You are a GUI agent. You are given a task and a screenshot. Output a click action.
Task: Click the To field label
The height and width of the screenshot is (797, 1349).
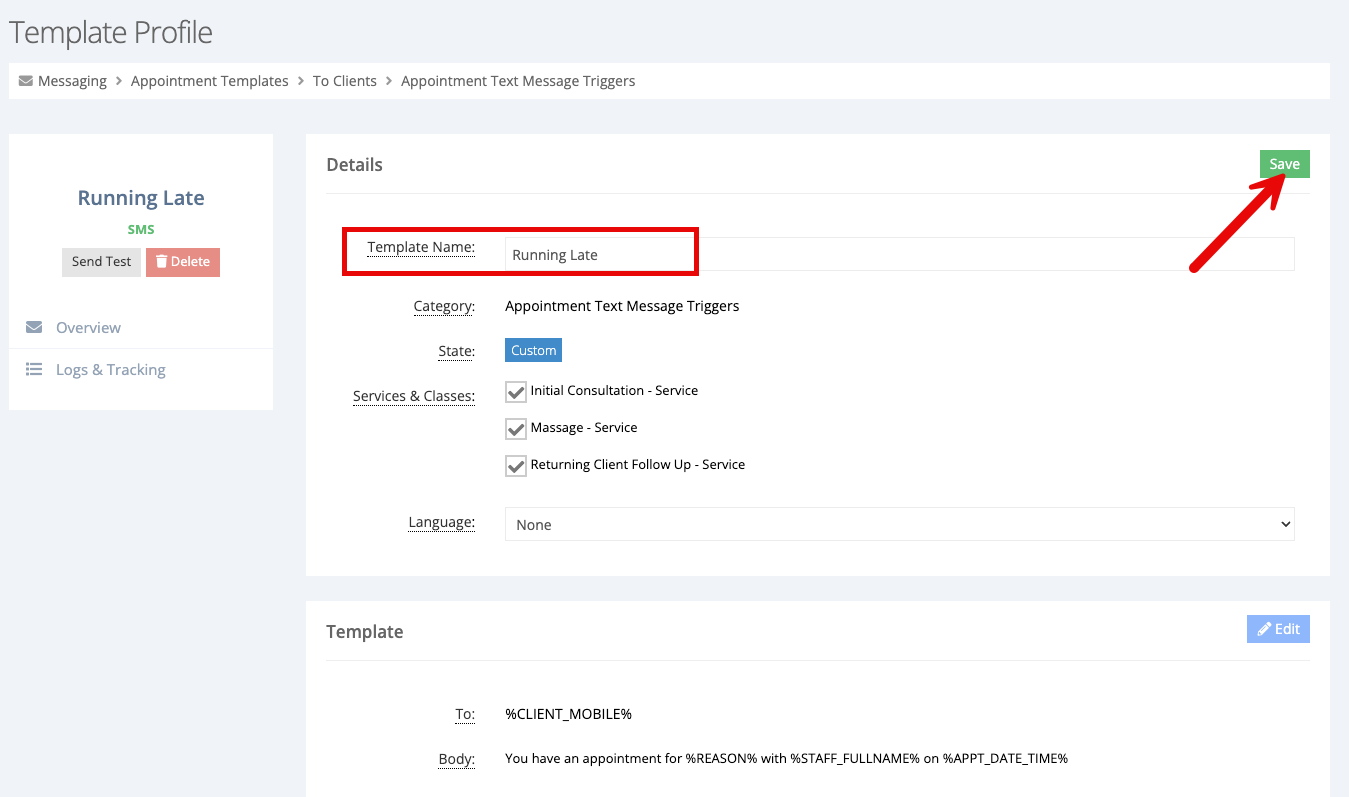(465, 715)
